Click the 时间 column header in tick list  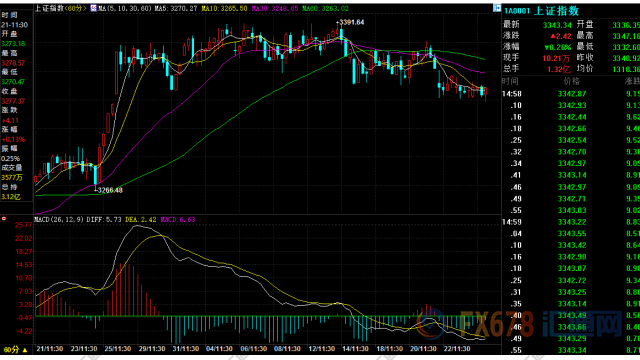[x=510, y=82]
